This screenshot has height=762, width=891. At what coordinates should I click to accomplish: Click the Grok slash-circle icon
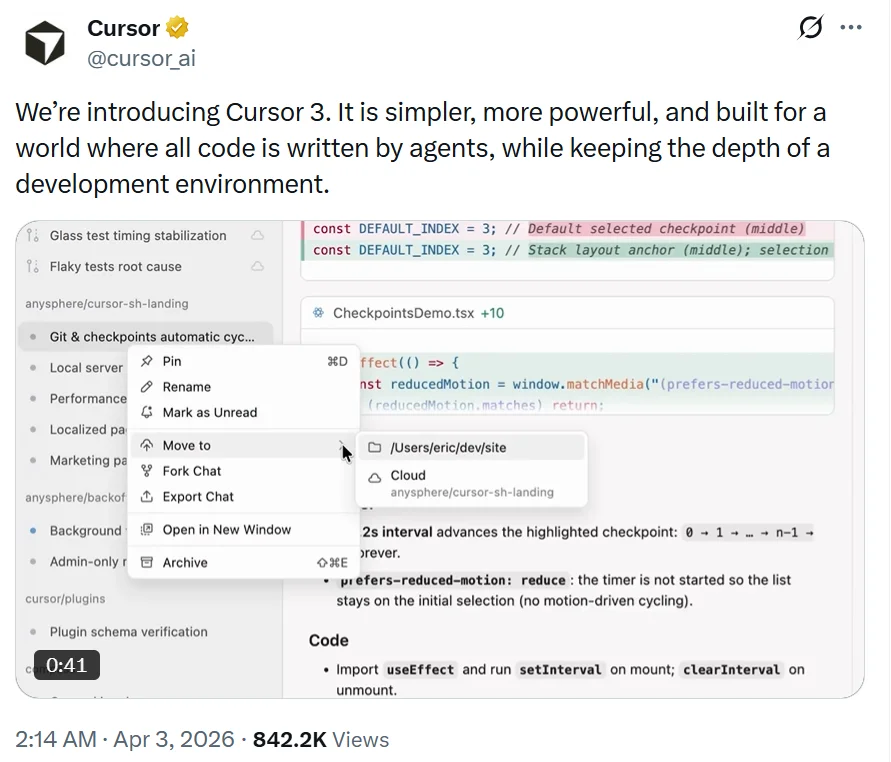(810, 28)
